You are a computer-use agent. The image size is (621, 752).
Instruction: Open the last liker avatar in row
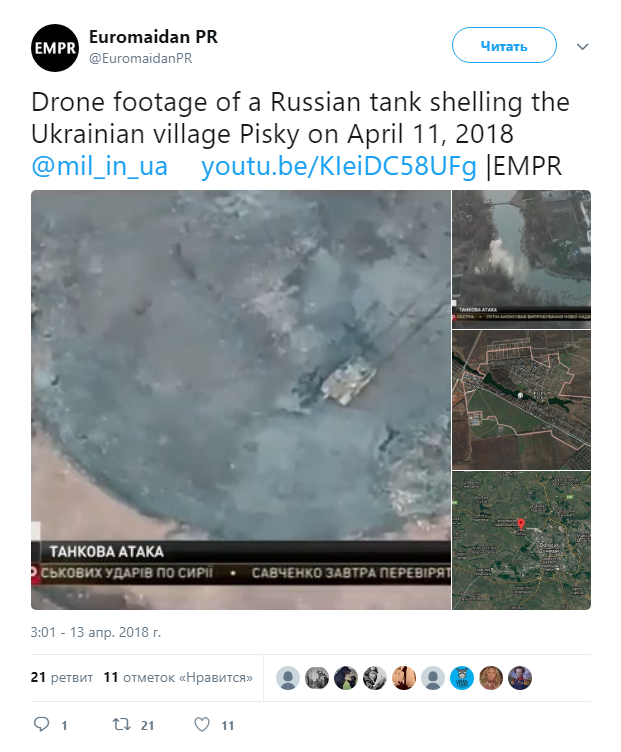[x=520, y=678]
